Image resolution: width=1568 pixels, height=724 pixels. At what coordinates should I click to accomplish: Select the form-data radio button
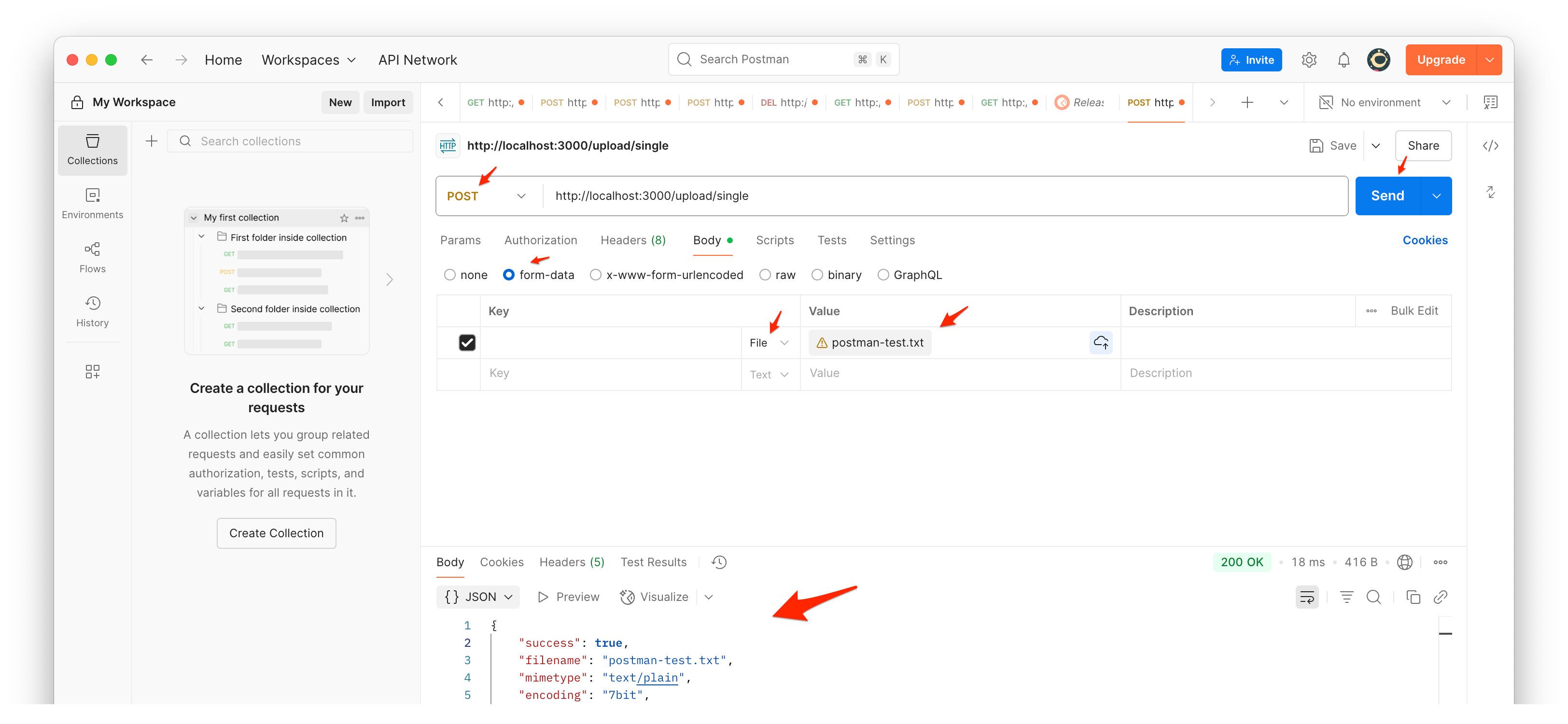[x=509, y=274]
